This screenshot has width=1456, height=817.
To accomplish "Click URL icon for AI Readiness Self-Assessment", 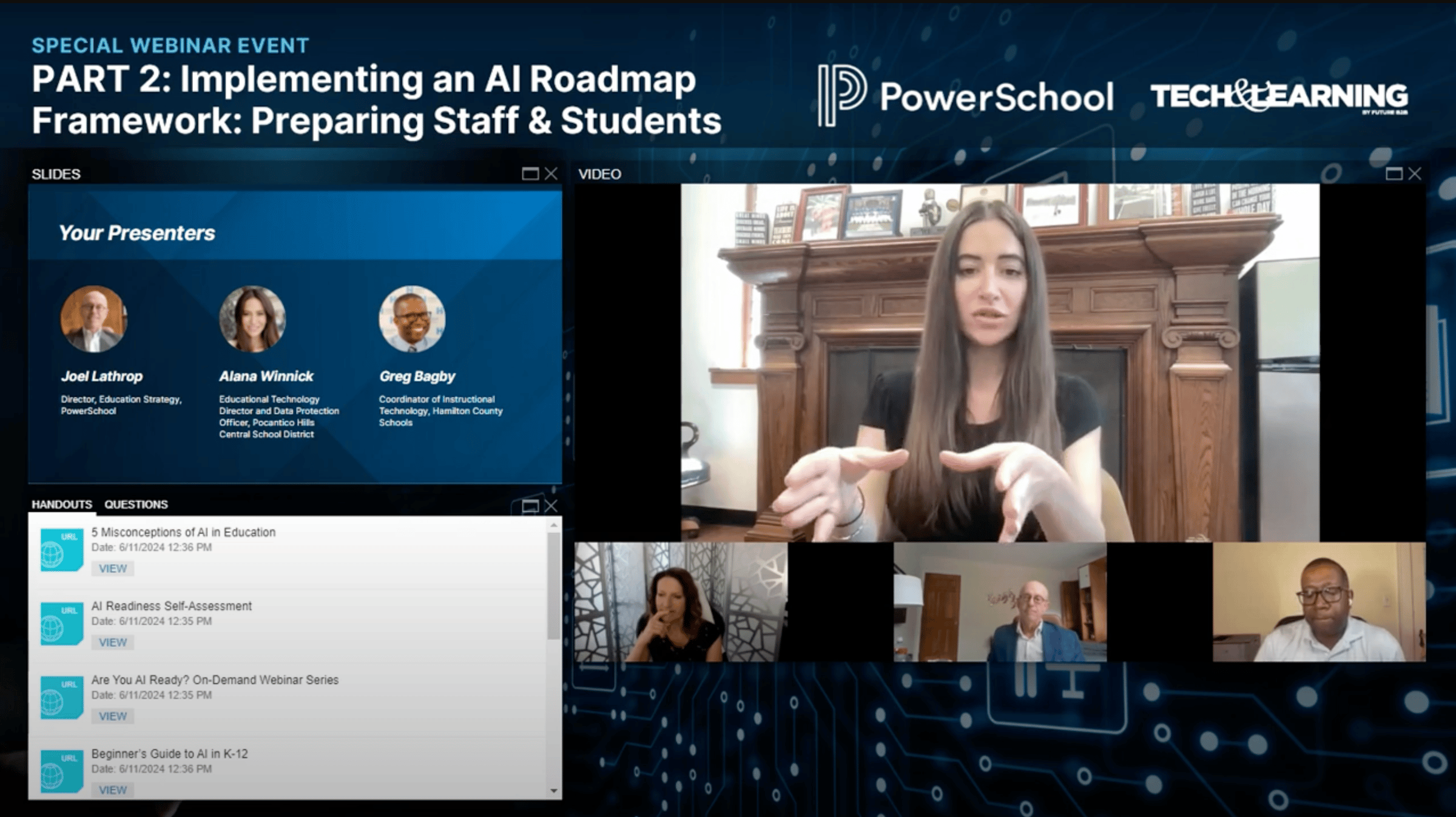I will 61,624.
